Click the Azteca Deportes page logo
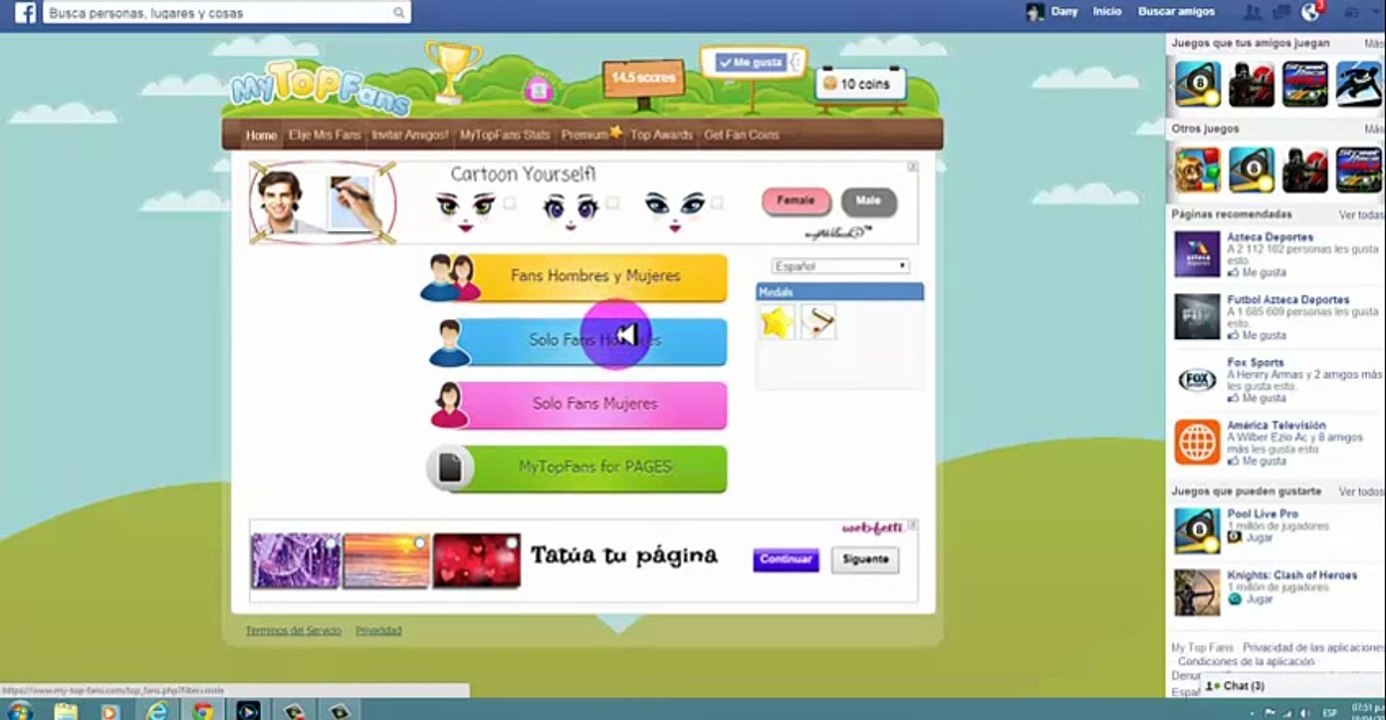Screen dimensions: 1386x720 tap(1197, 254)
